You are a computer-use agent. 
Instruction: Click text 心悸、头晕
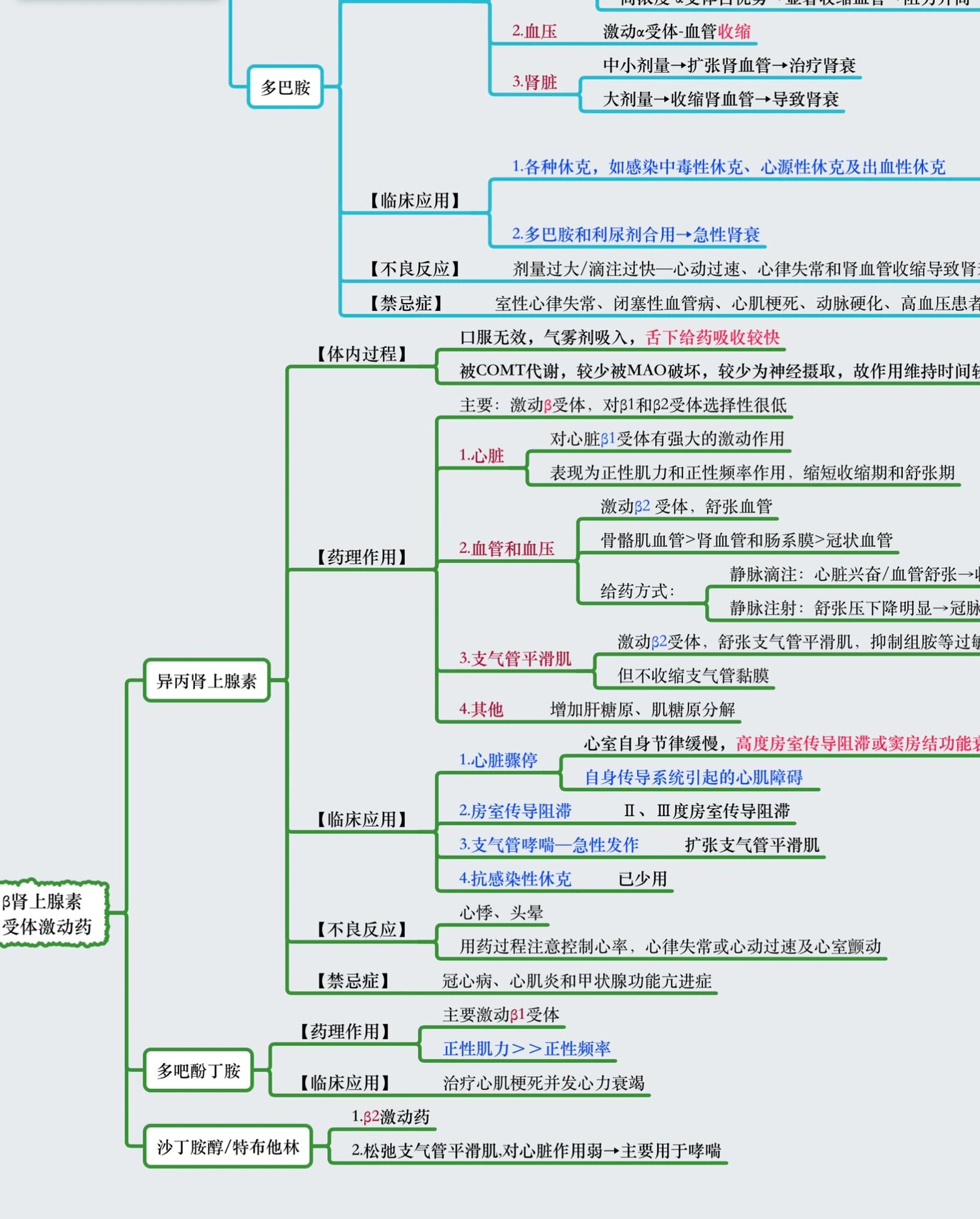coord(501,912)
